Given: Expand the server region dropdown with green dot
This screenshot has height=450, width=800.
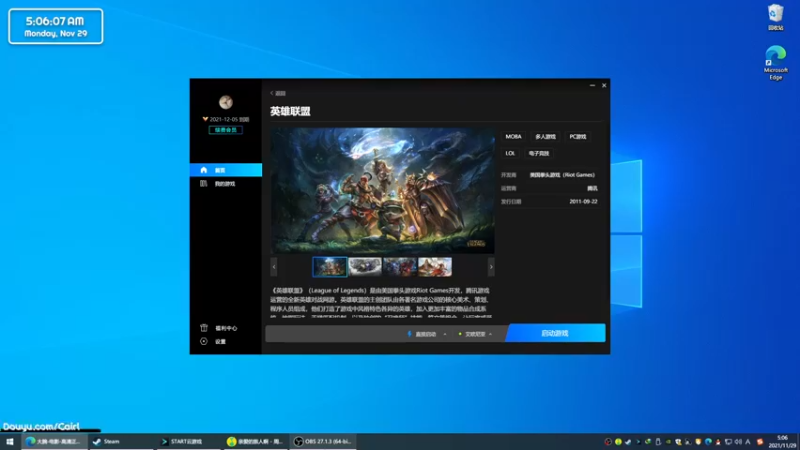Looking at the screenshot, I should (x=475, y=334).
